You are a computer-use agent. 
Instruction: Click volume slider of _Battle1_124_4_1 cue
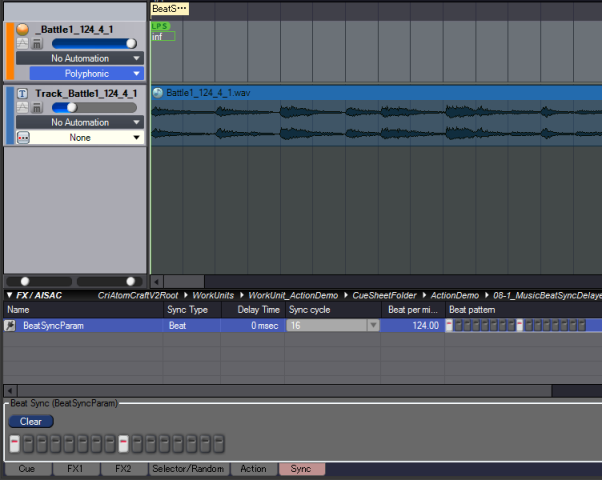[94, 43]
